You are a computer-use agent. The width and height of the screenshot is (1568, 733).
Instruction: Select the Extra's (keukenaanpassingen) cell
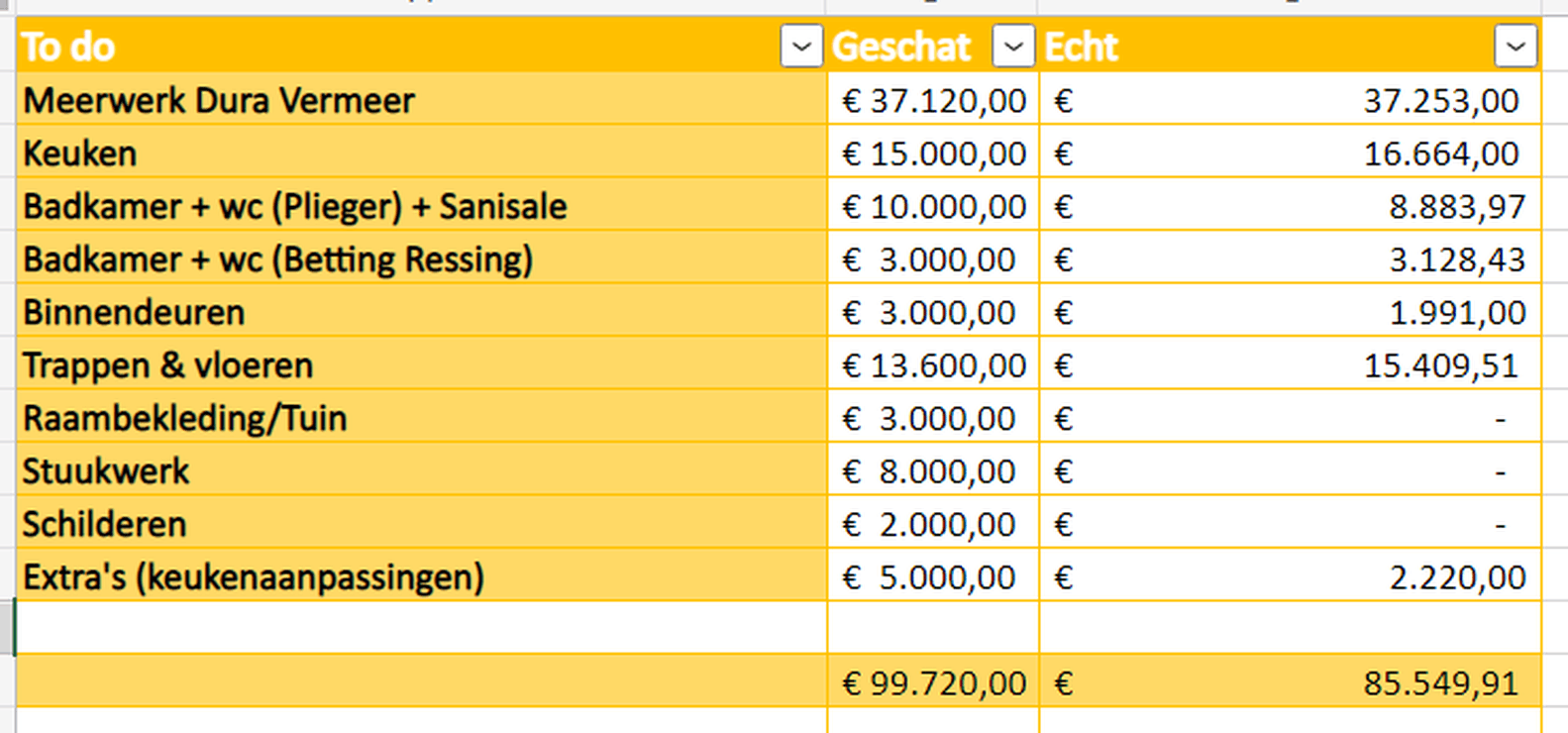click(422, 577)
